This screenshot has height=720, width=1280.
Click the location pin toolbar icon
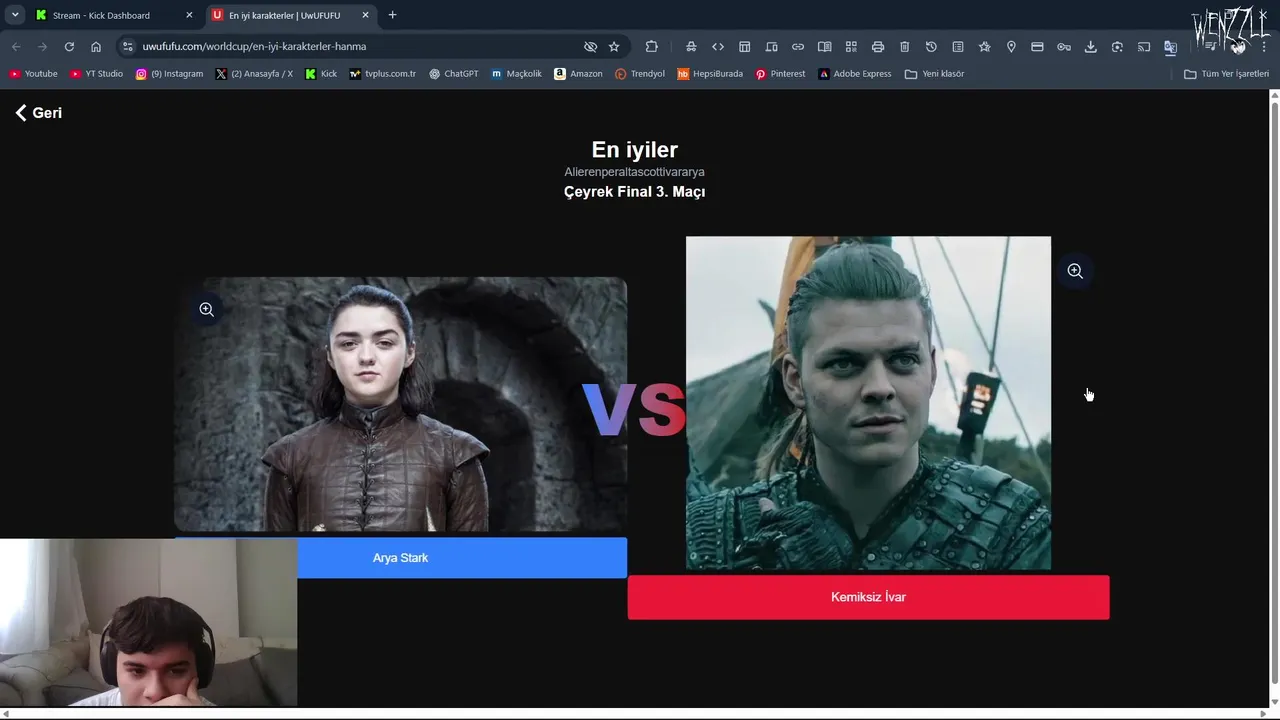click(x=1011, y=46)
